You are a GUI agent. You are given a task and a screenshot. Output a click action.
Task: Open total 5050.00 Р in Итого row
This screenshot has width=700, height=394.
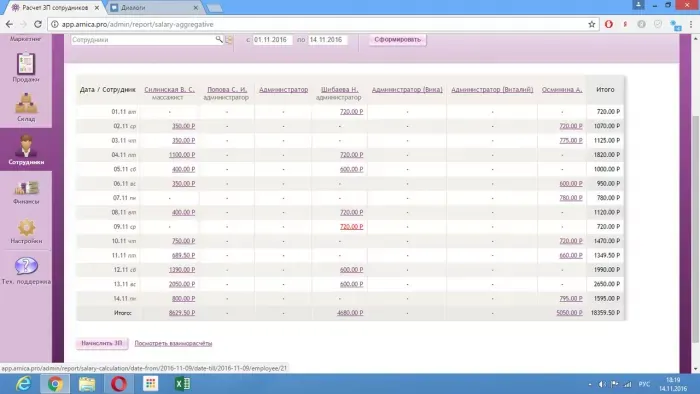(569, 313)
